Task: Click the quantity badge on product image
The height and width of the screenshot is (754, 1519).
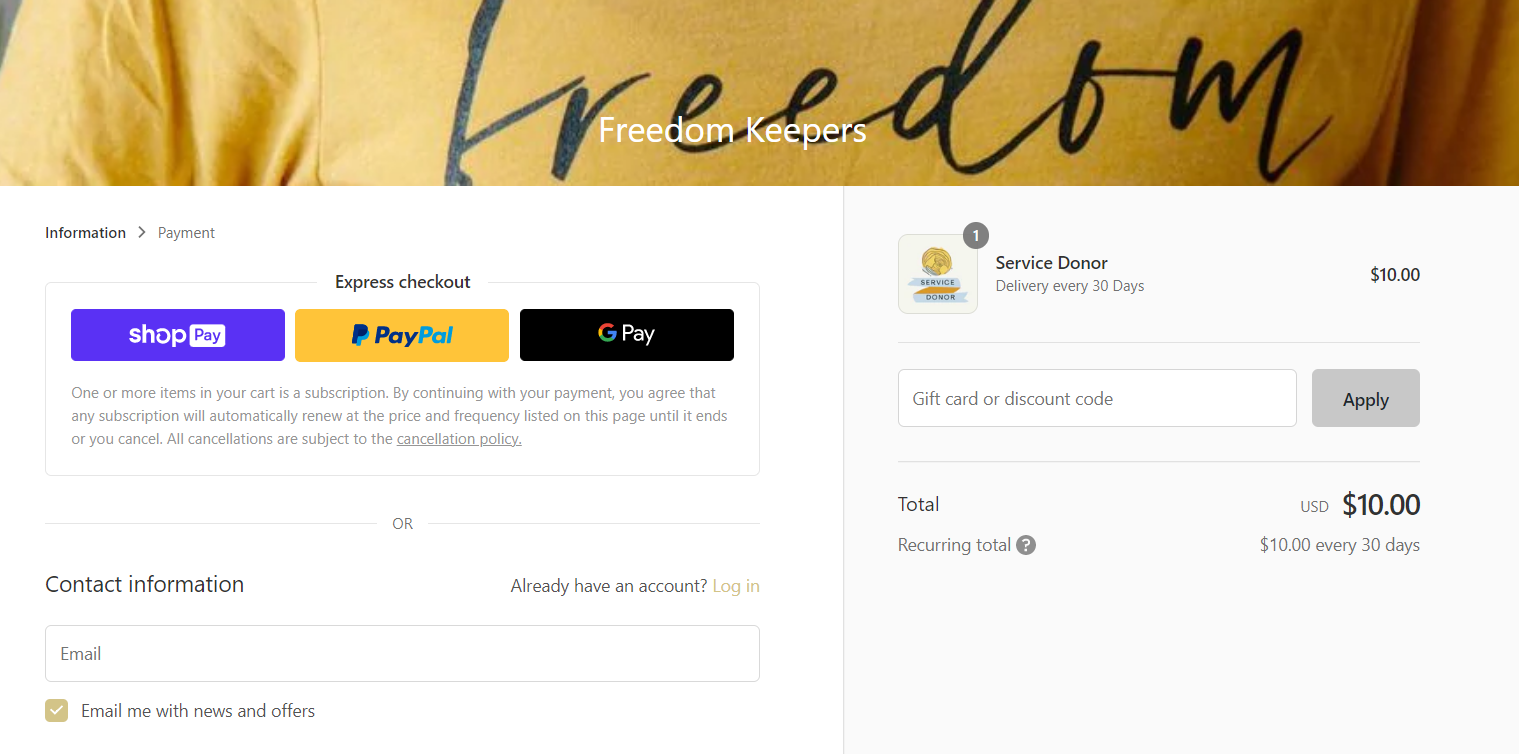Action: [976, 236]
